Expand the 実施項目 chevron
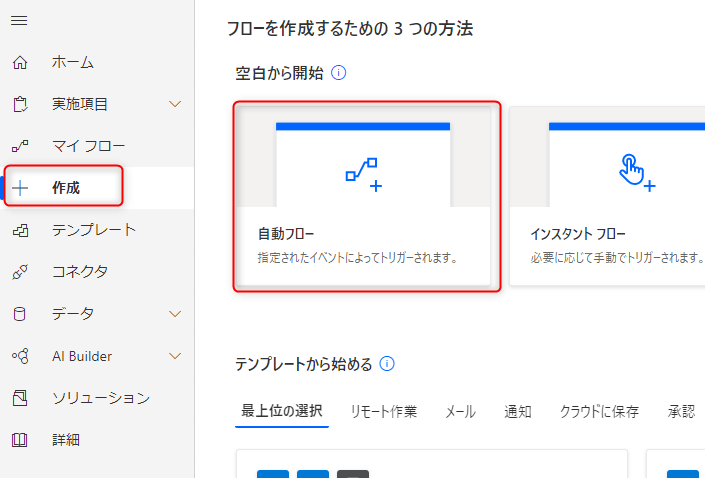 point(175,104)
